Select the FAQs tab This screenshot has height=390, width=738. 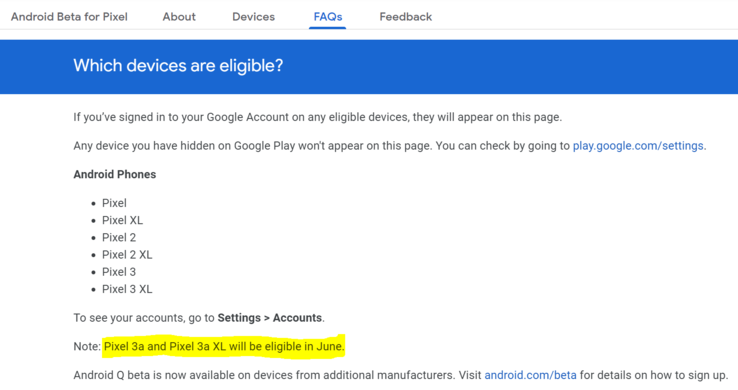328,17
